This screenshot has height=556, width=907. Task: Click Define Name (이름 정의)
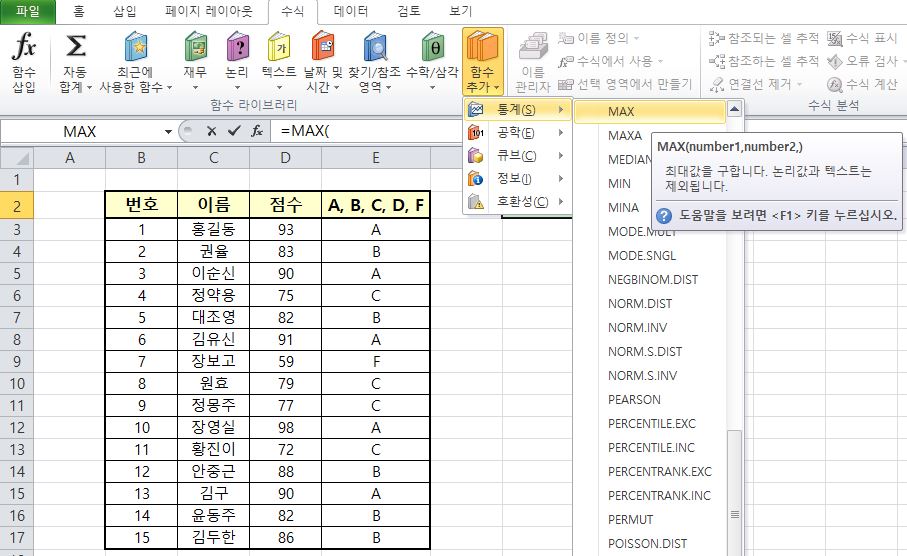click(x=598, y=38)
